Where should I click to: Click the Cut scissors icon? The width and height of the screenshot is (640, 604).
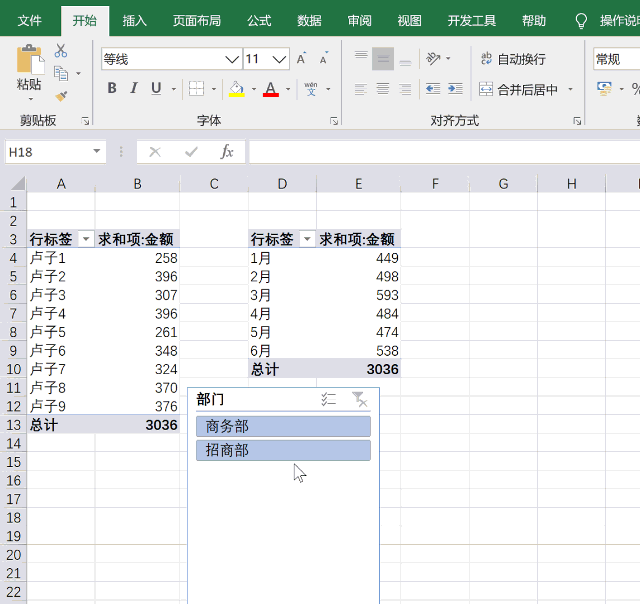pyautogui.click(x=61, y=51)
